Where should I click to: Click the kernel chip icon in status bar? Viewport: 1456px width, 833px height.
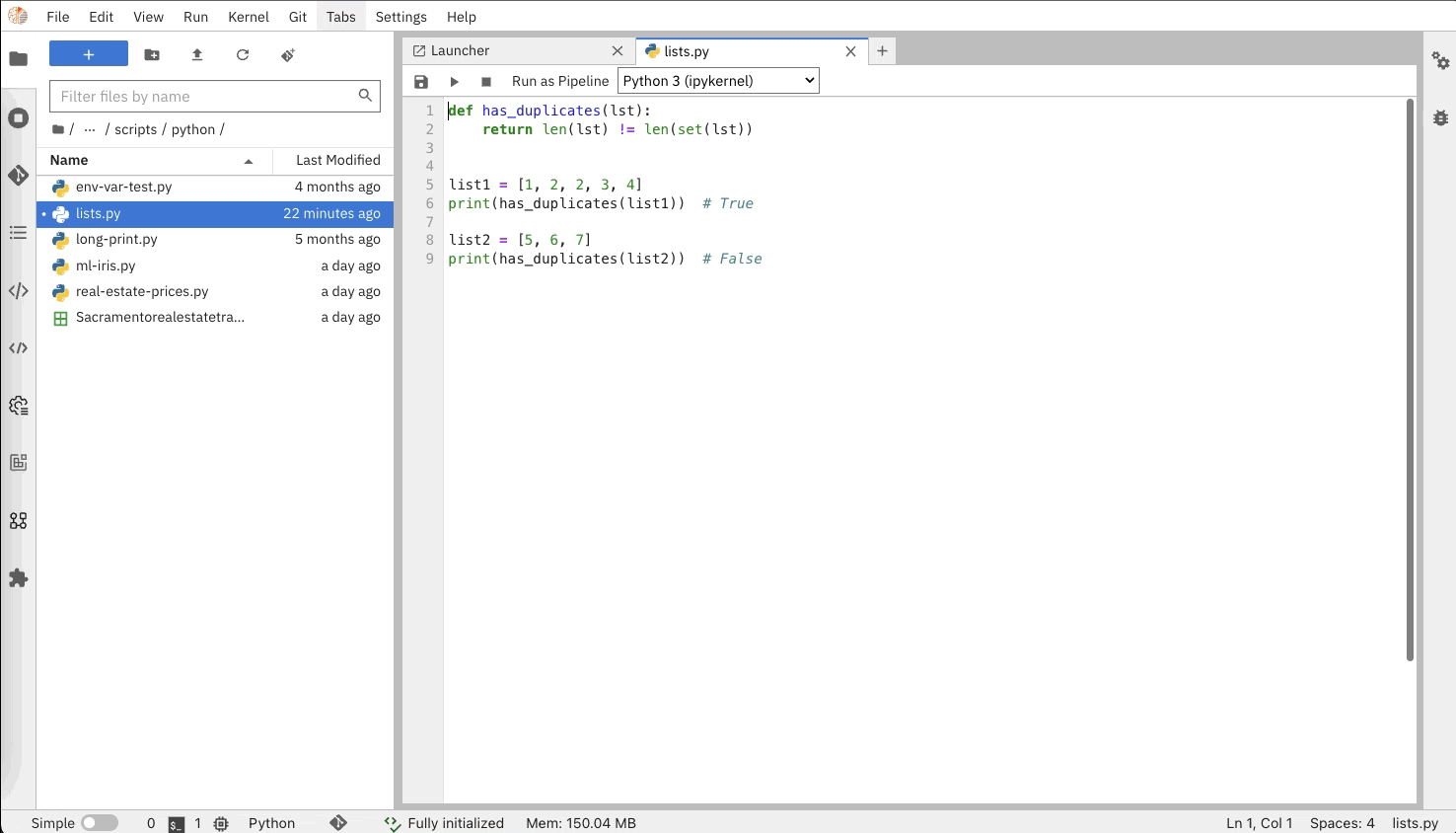tap(221, 823)
